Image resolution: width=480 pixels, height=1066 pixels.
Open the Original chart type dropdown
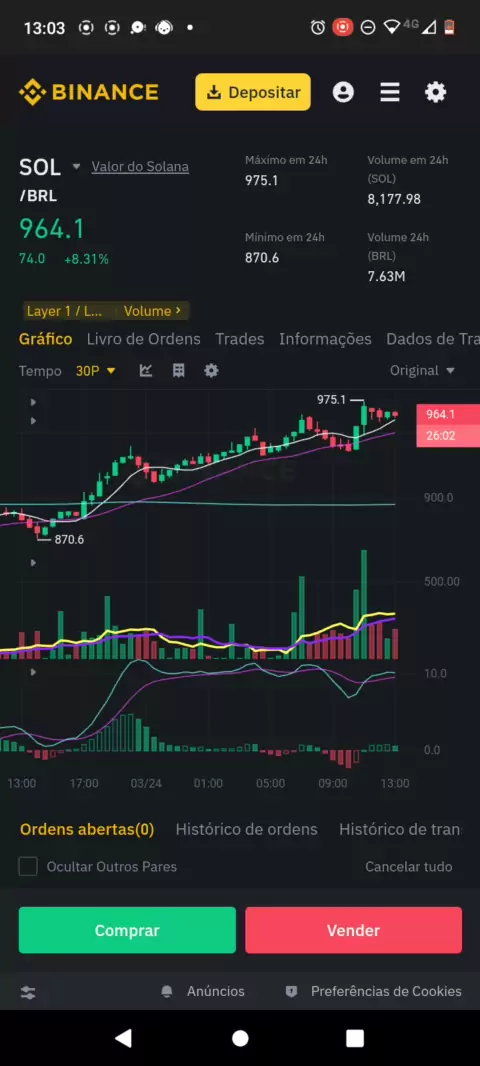pos(422,371)
